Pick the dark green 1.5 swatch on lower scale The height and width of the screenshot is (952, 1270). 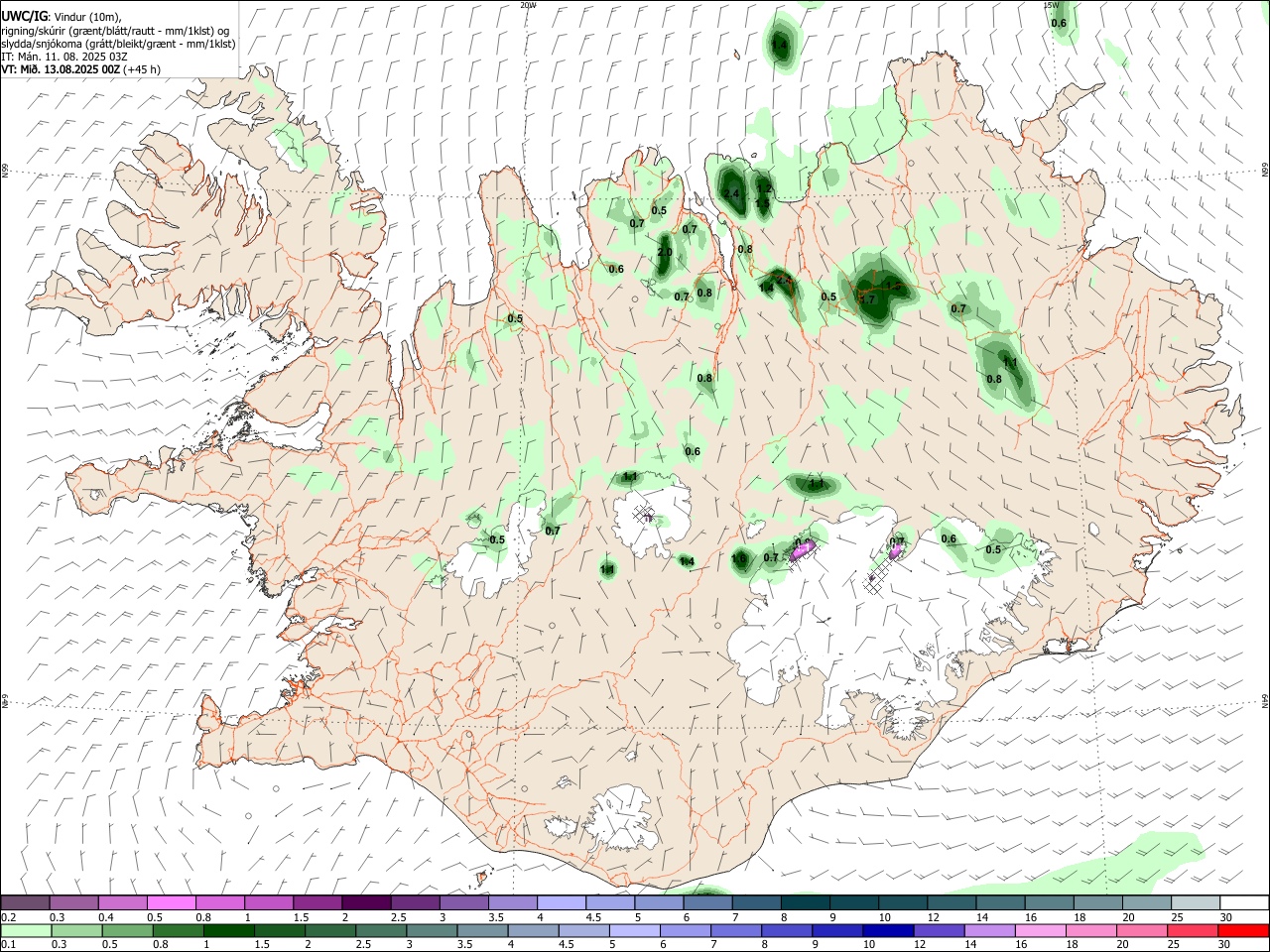[279, 930]
